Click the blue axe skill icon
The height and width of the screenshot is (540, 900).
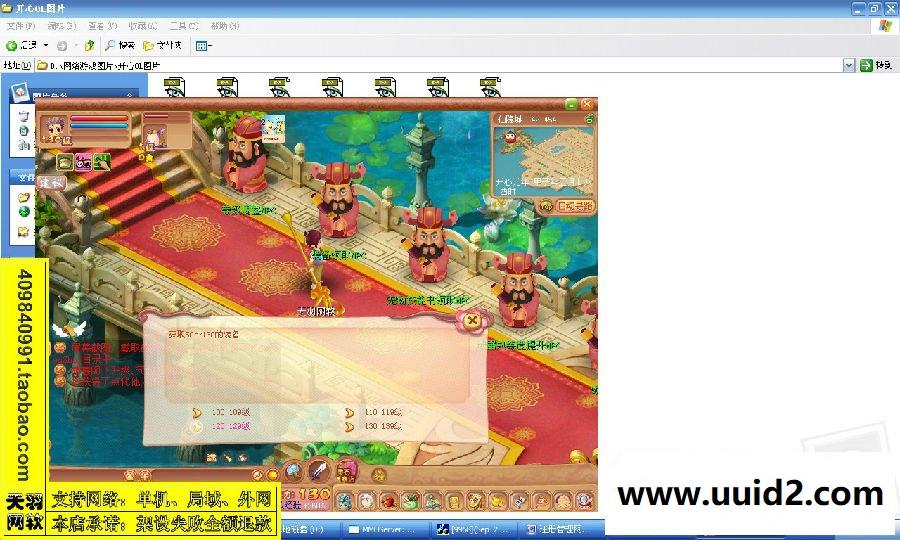tap(293, 472)
